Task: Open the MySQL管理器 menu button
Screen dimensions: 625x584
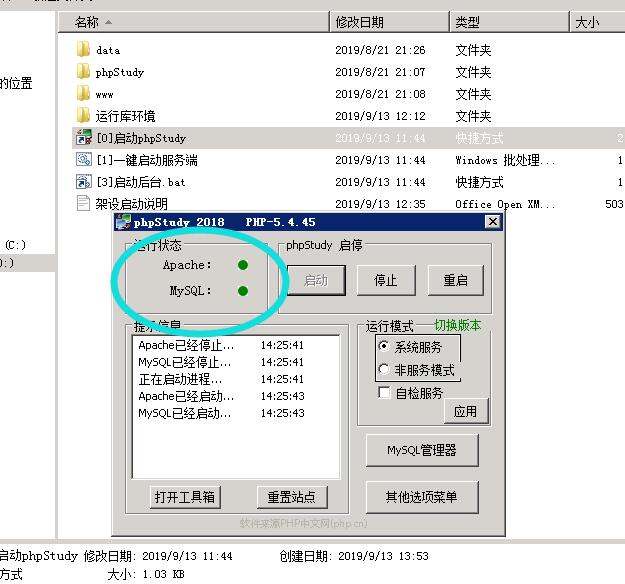Action: click(421, 451)
